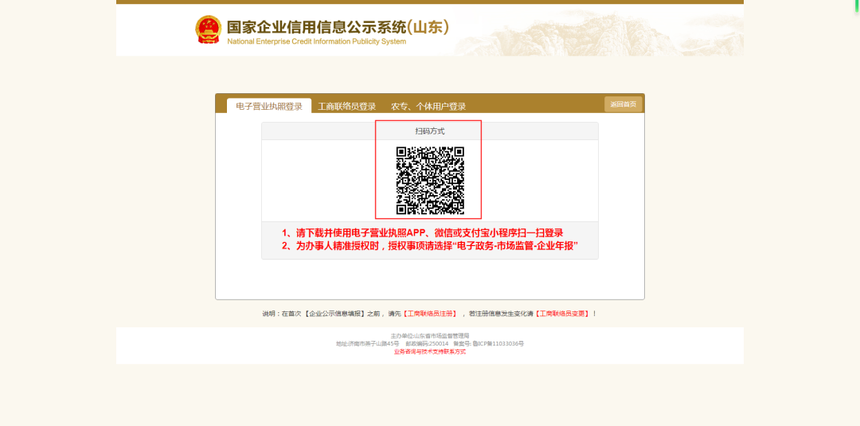
Task: Click the 返回首页 button
Action: [623, 104]
